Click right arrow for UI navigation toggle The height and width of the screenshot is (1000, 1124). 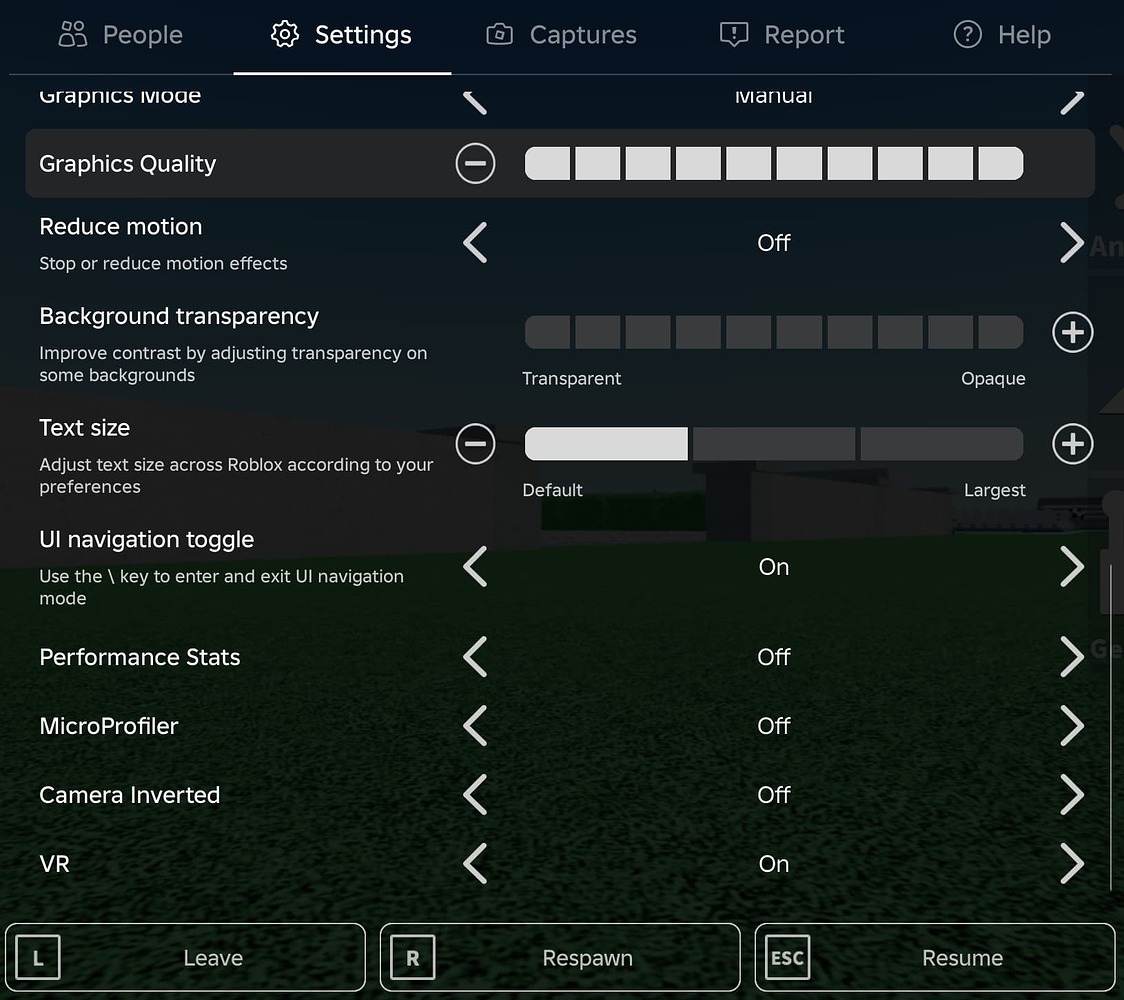1072,567
